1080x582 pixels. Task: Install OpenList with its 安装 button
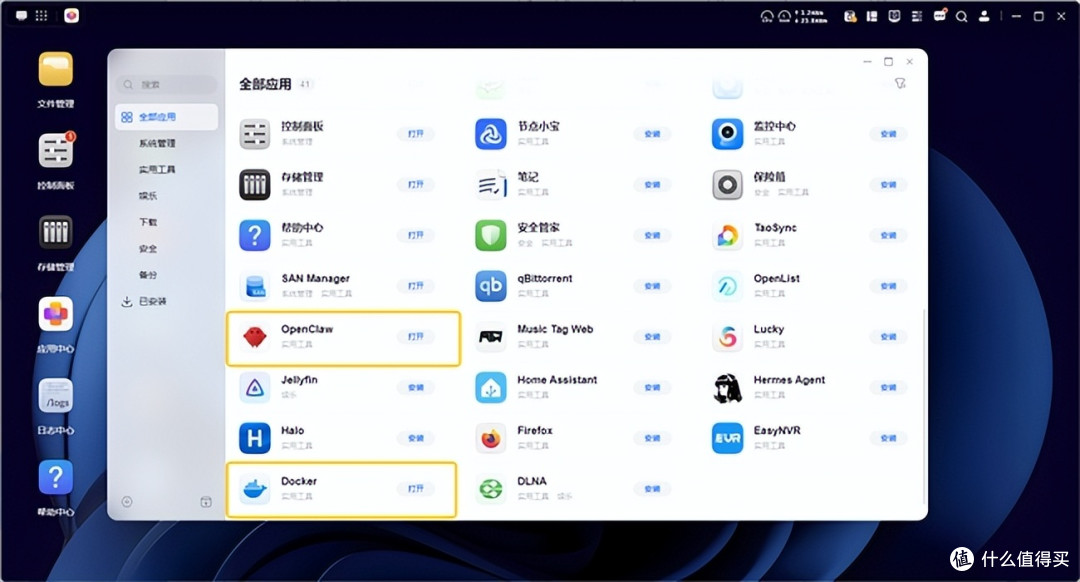888,286
